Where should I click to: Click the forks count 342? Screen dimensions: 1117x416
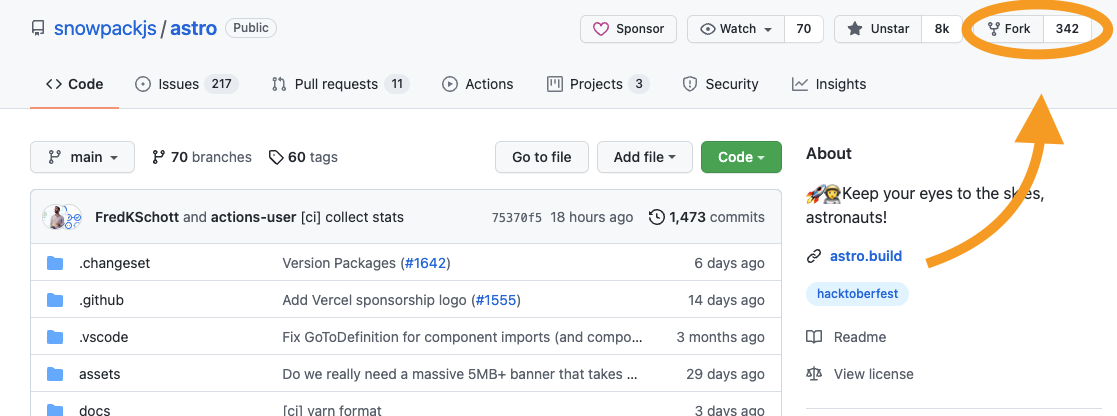tap(1067, 29)
